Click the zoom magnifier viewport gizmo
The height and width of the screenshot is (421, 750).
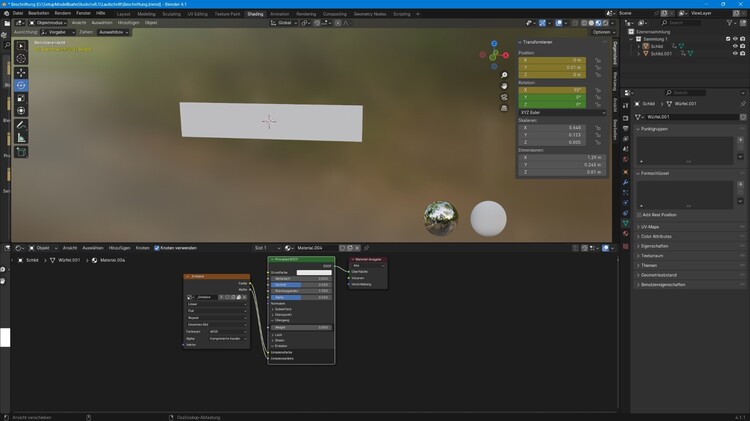coord(505,75)
